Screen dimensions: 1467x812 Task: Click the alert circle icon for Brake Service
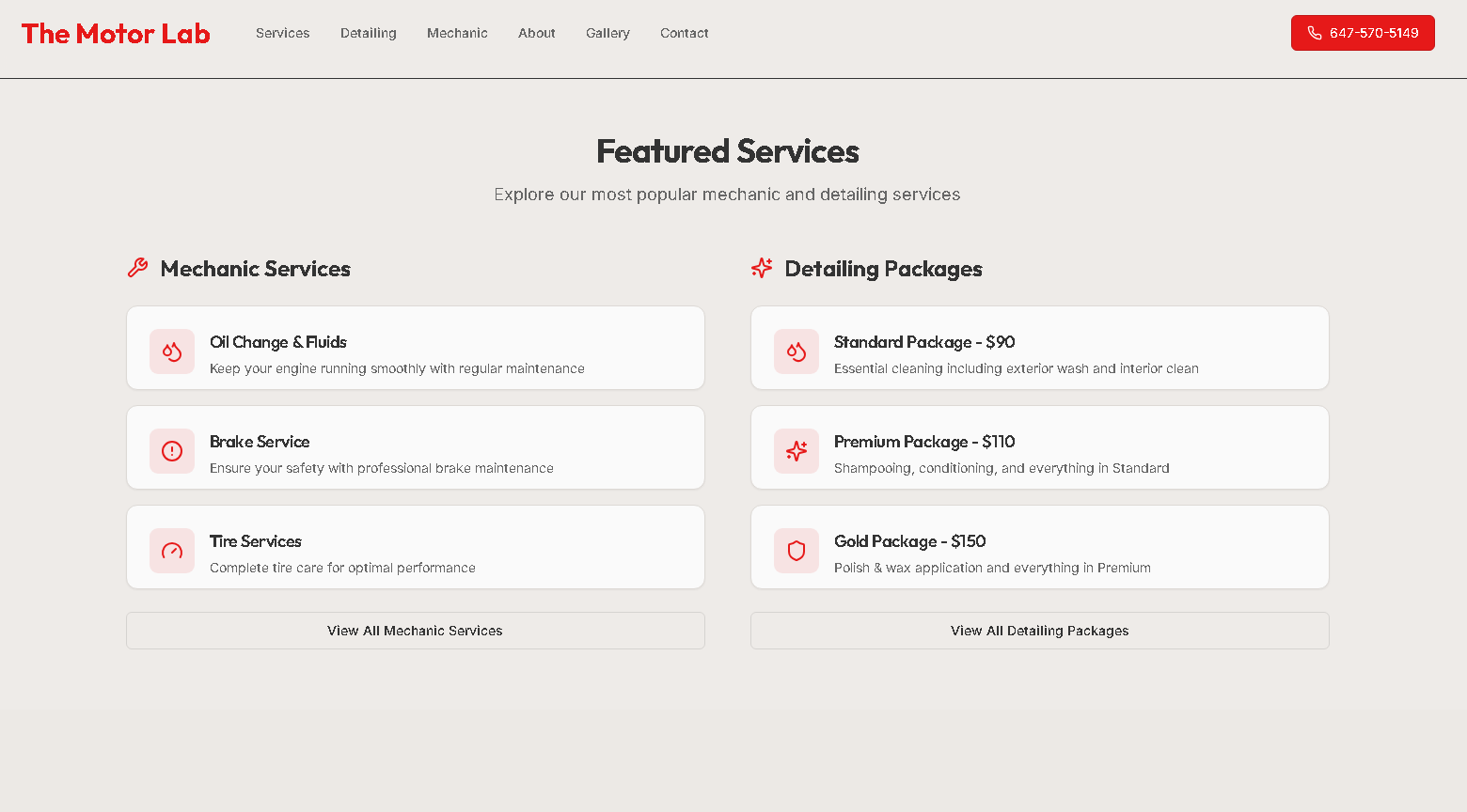coord(172,451)
